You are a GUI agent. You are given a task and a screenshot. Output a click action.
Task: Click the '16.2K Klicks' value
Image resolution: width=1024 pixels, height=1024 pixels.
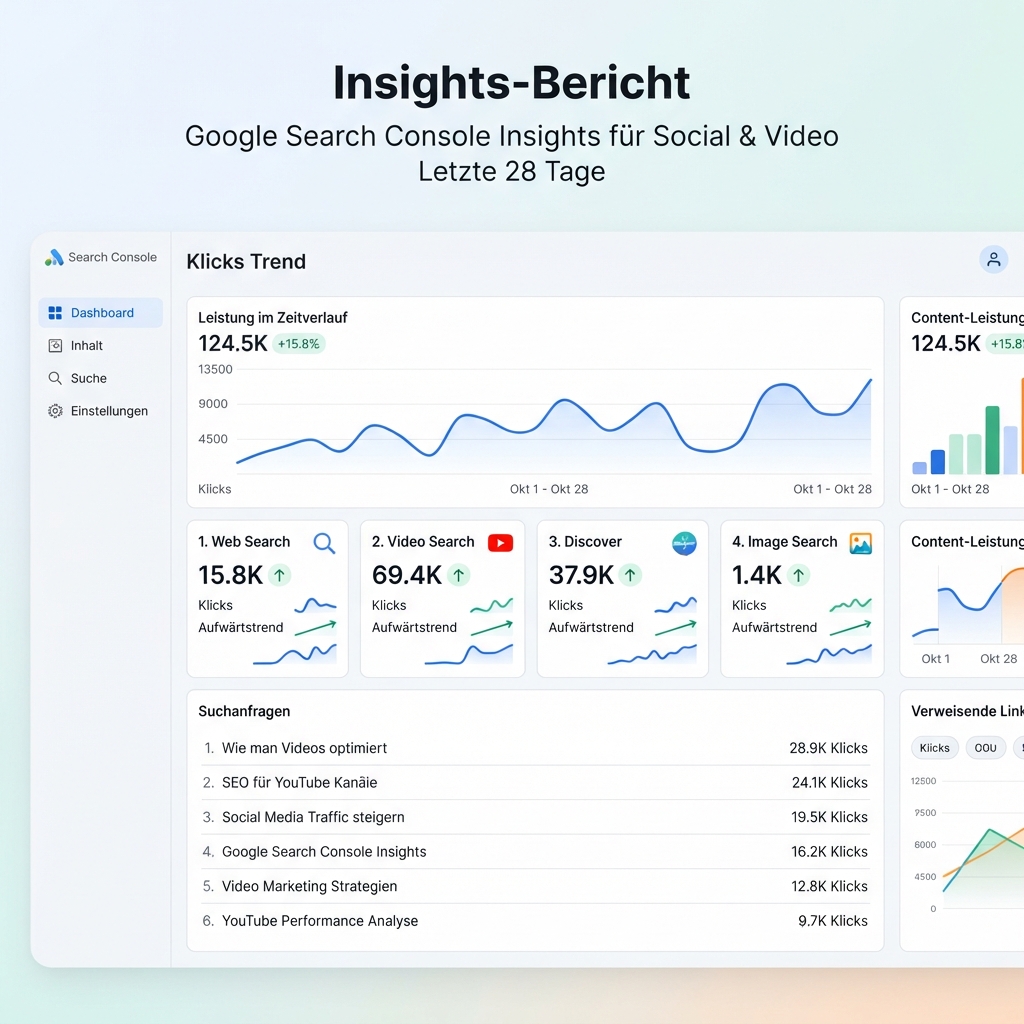click(829, 852)
